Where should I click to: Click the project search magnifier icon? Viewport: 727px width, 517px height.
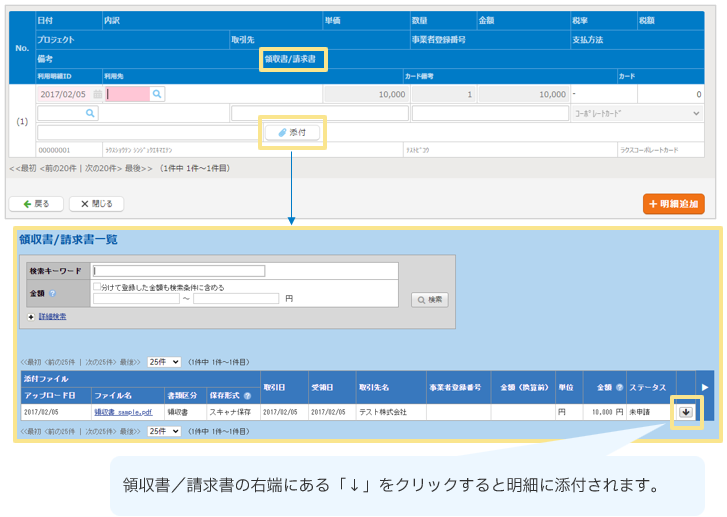coord(90,114)
